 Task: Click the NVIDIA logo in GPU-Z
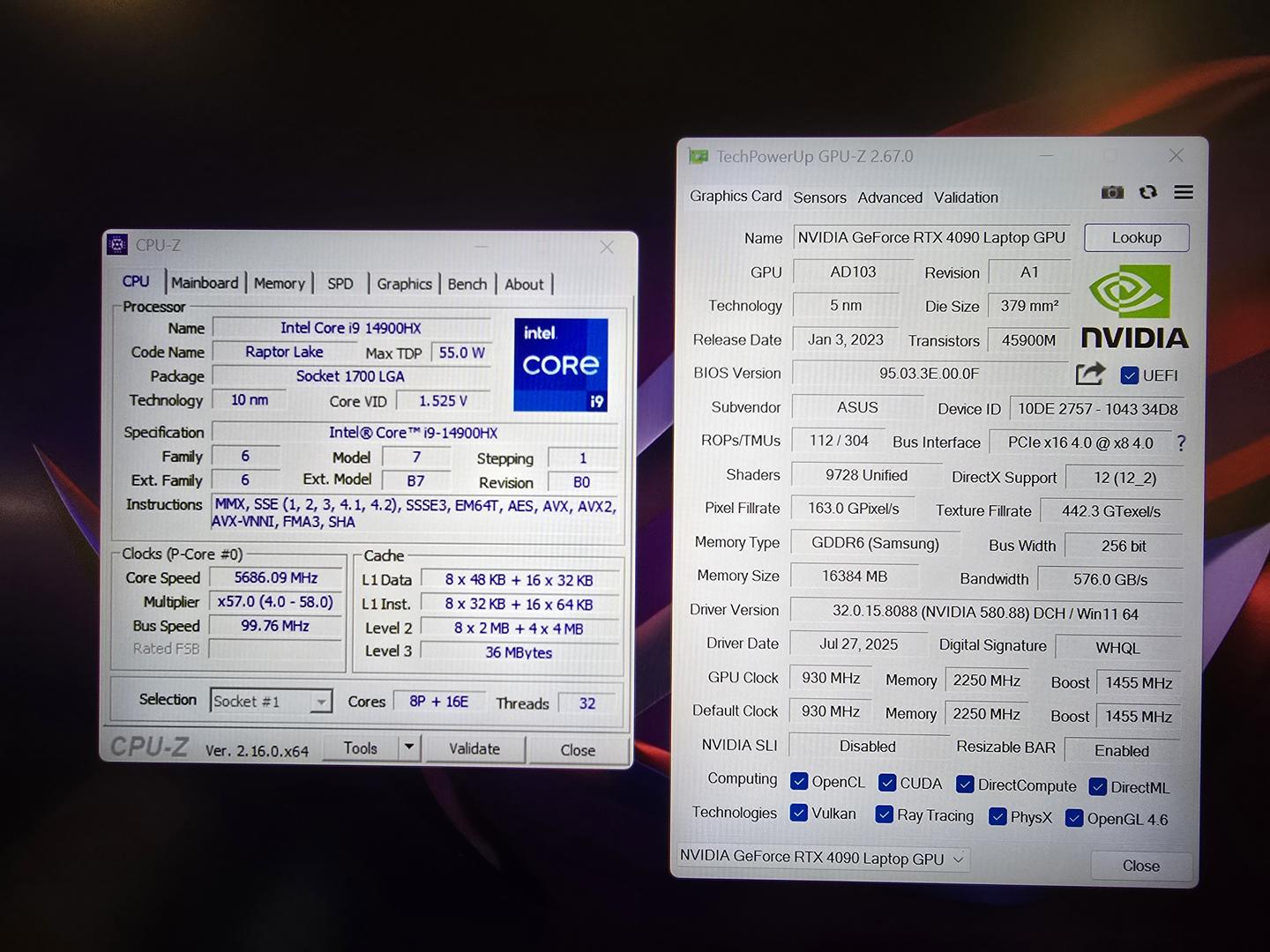coord(1135,307)
